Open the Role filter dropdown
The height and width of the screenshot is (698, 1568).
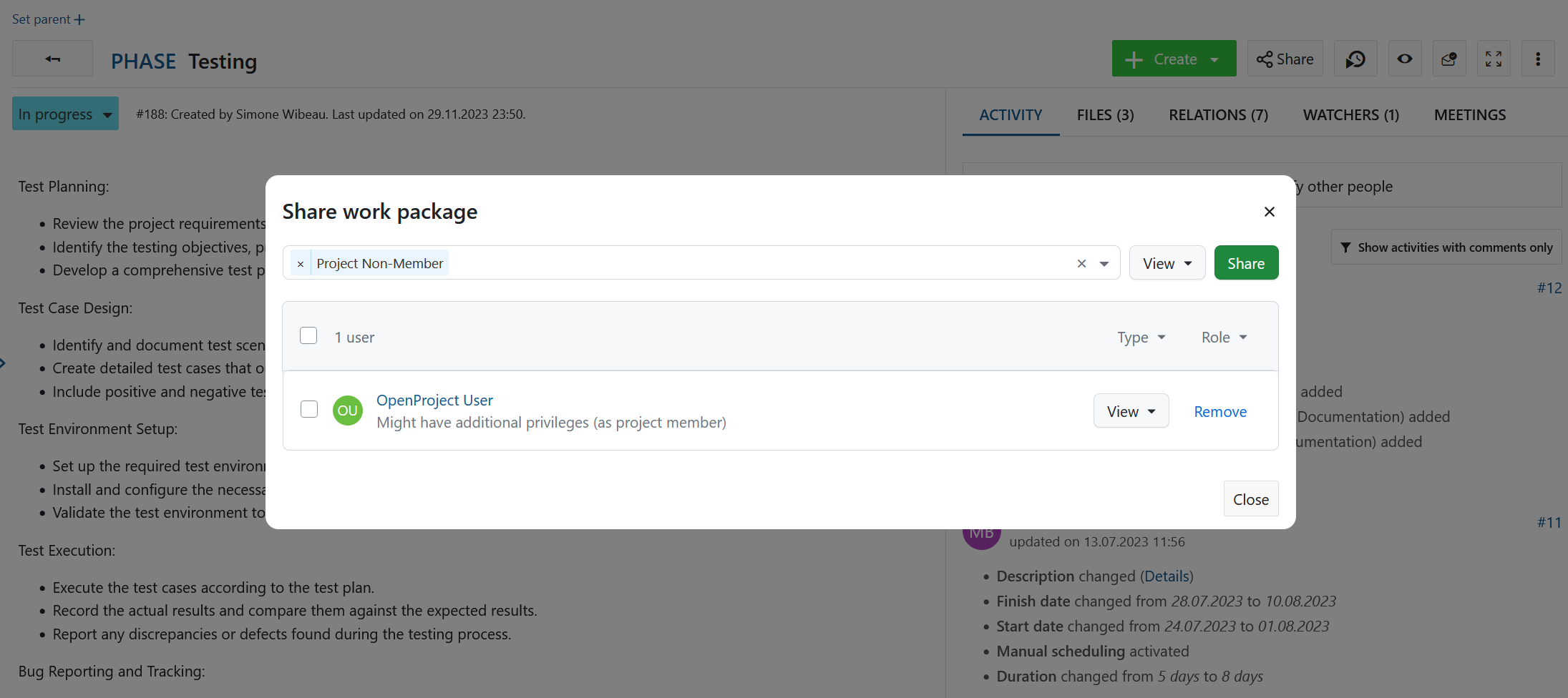pos(1224,338)
